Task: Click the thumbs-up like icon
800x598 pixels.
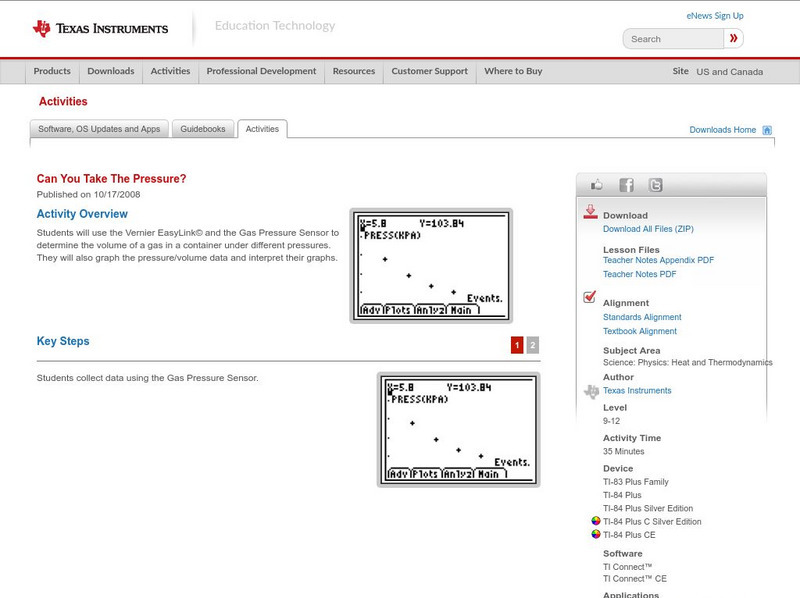Action: coord(597,185)
